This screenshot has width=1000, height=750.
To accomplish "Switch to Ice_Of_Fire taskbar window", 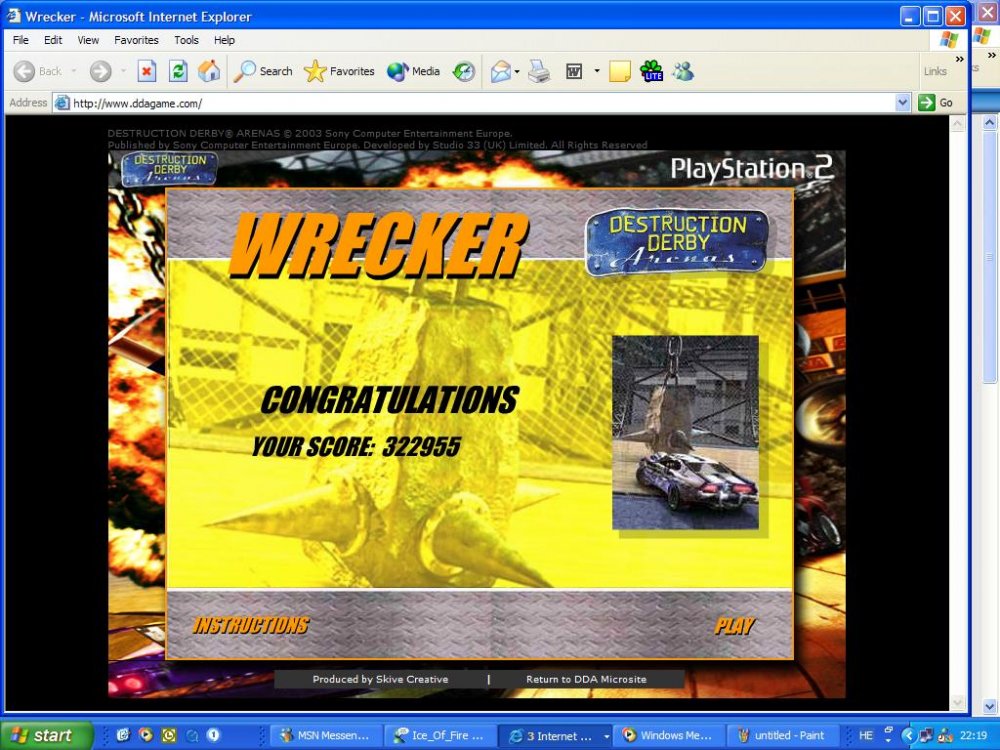I will (440, 736).
